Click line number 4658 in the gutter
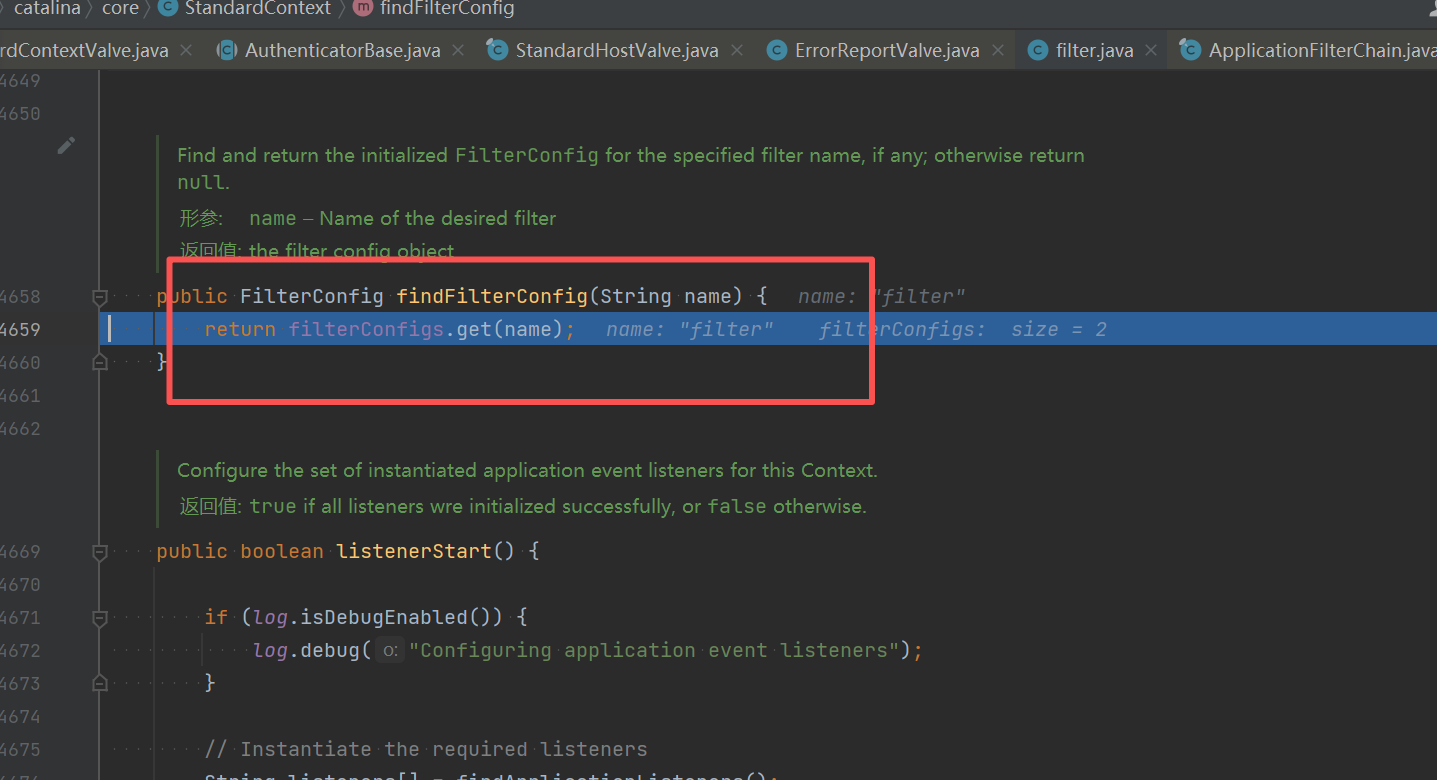Screen dimensions: 1437x780 (x=20, y=297)
